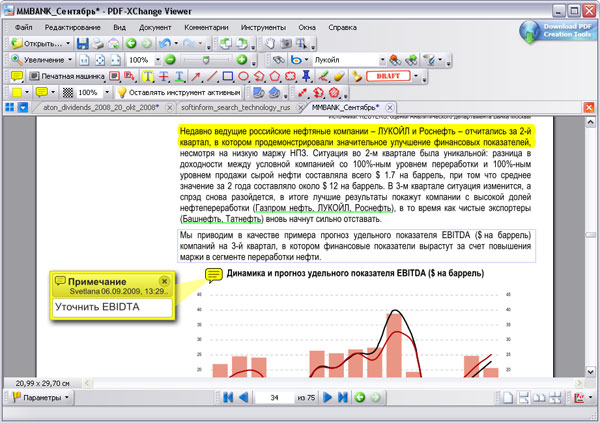Click the Fit Width icon
The image size is (600, 423).
tap(116, 60)
